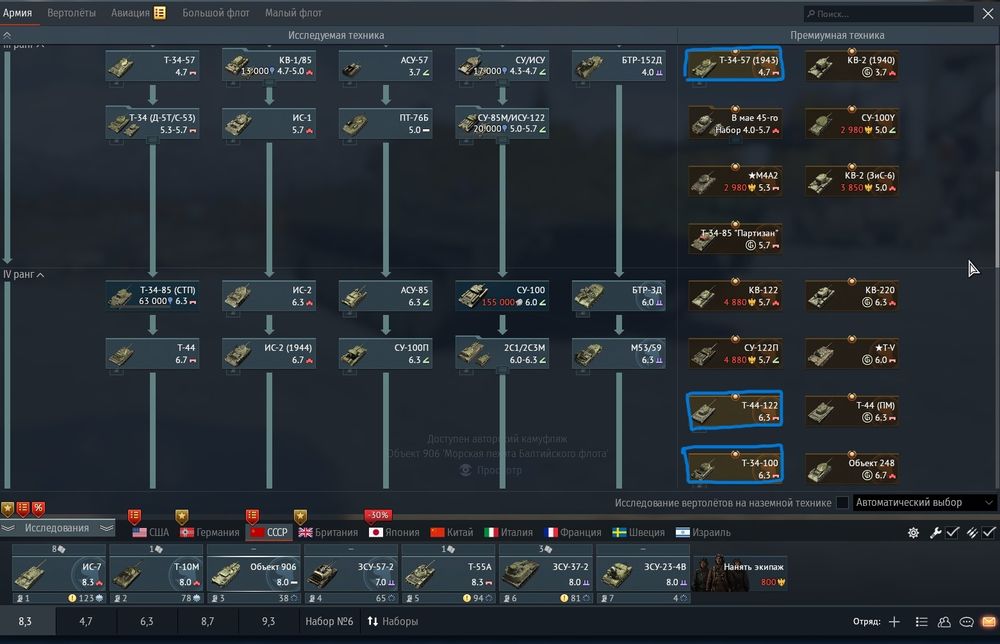This screenshot has width=1000, height=644.
Task: Select premium ★M4A2 card
Action: tap(735, 181)
